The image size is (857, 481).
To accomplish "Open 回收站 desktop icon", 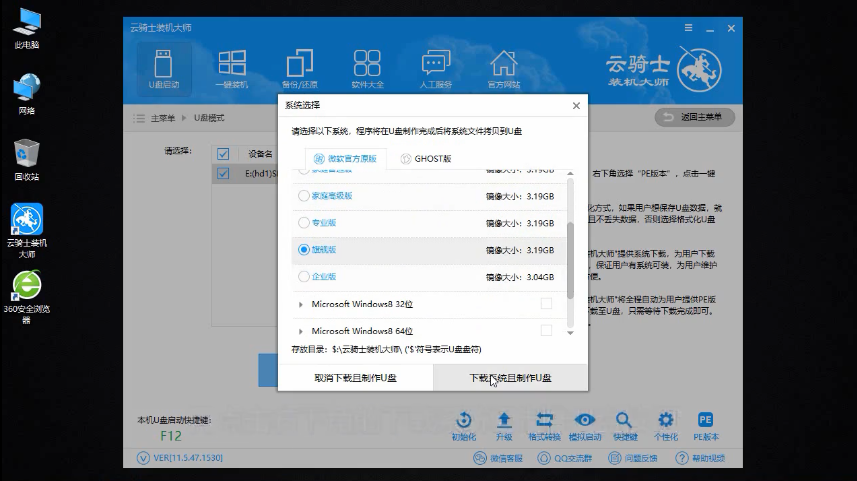I will (26, 160).
